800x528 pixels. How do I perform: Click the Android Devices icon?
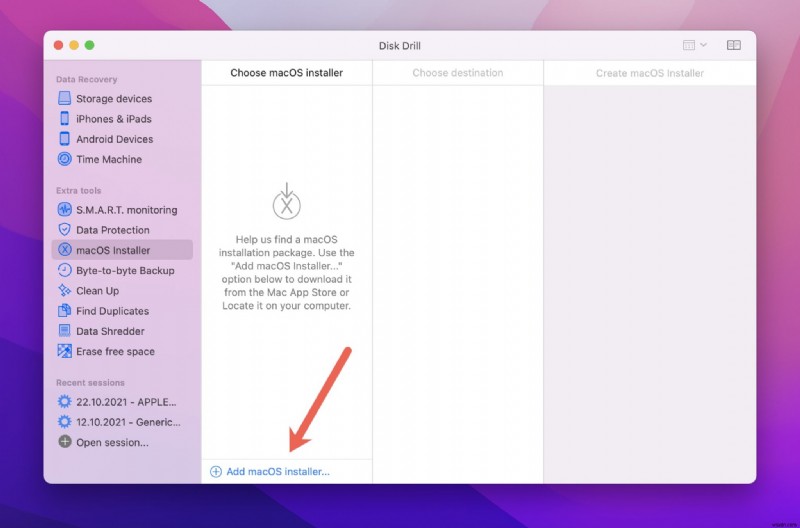click(x=64, y=139)
